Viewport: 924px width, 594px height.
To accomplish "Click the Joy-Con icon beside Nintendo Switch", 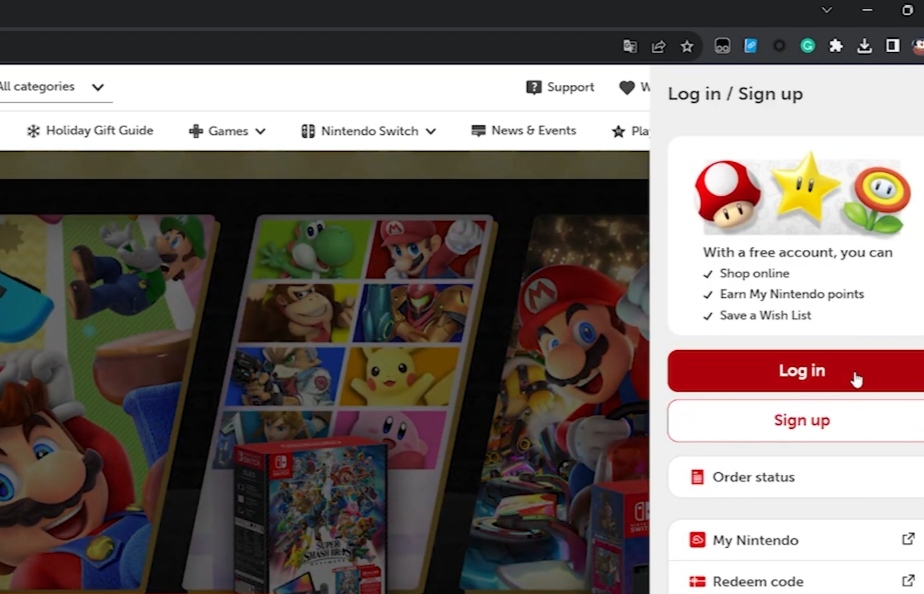I will [x=308, y=131].
